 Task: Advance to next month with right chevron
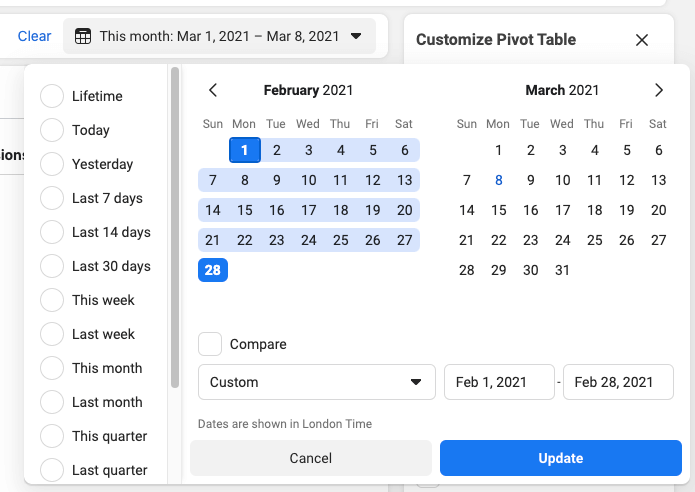tap(659, 90)
